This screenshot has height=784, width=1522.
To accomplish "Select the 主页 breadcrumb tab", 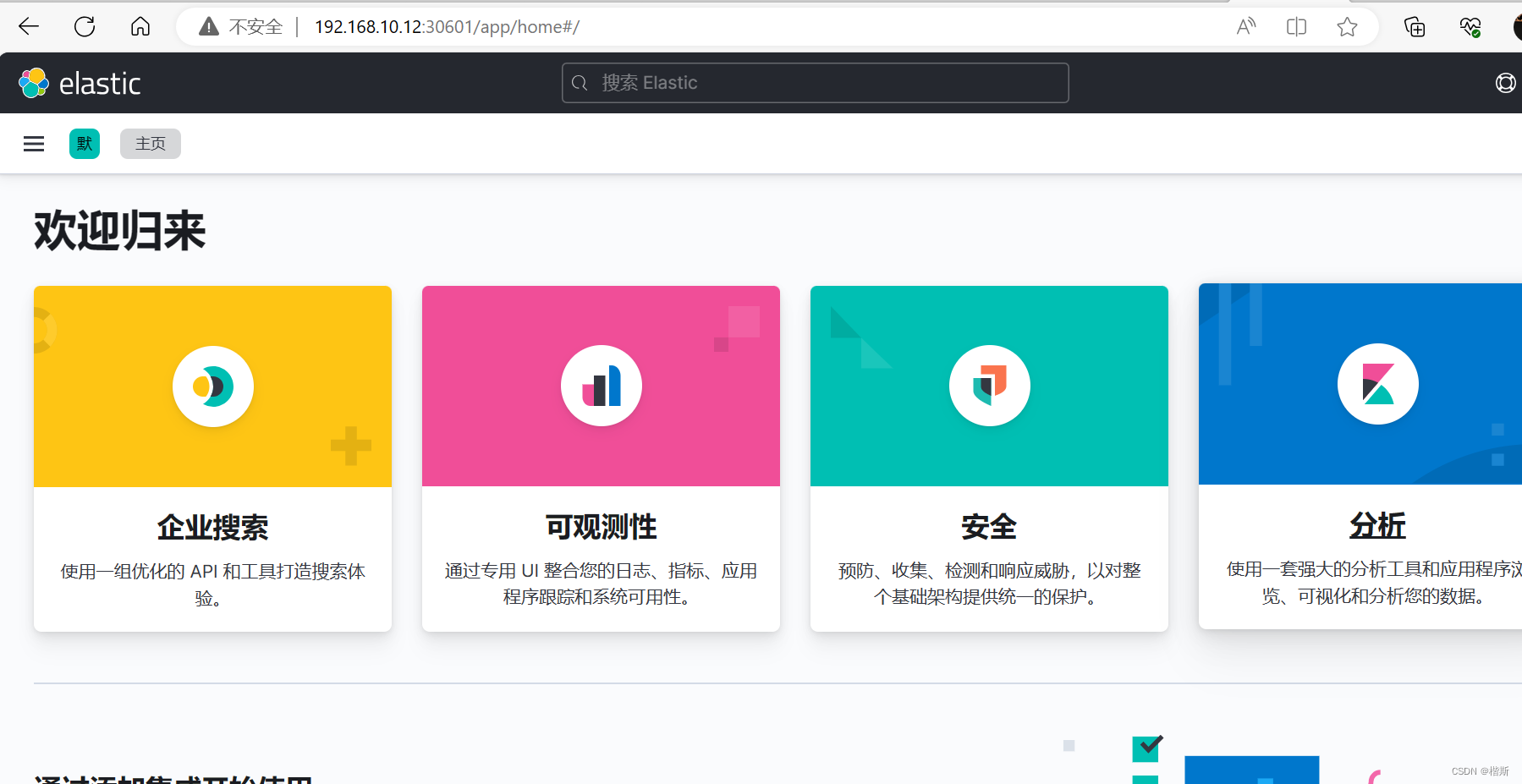I will [150, 144].
